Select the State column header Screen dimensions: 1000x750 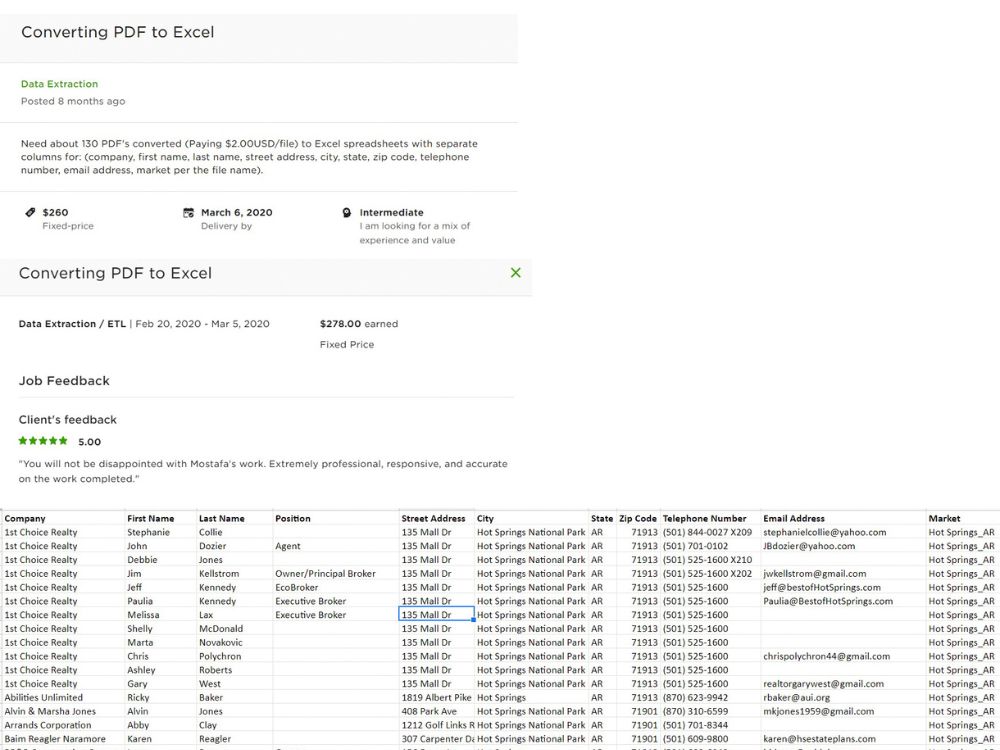[x=601, y=518]
